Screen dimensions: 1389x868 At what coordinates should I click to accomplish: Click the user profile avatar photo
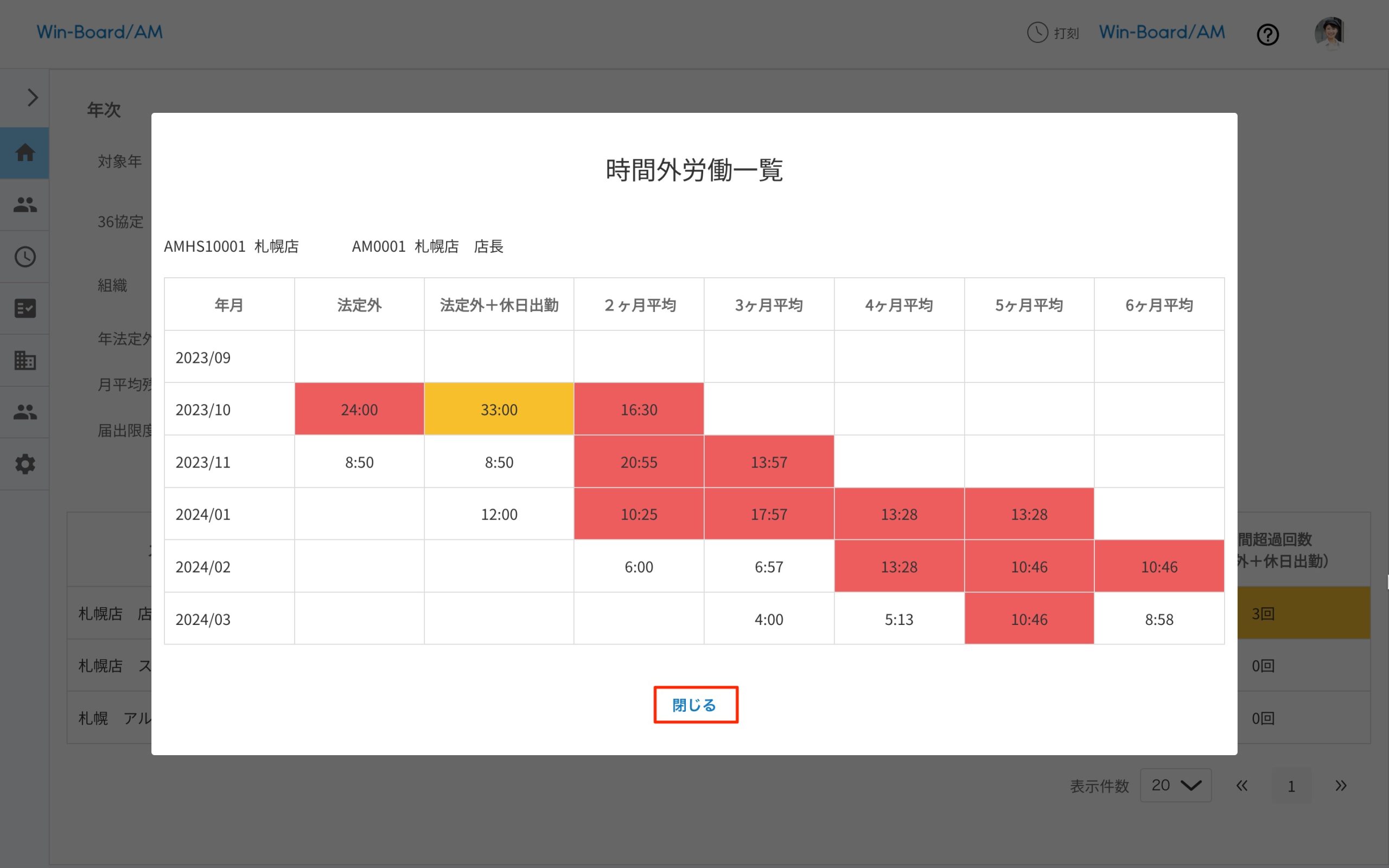tap(1330, 33)
